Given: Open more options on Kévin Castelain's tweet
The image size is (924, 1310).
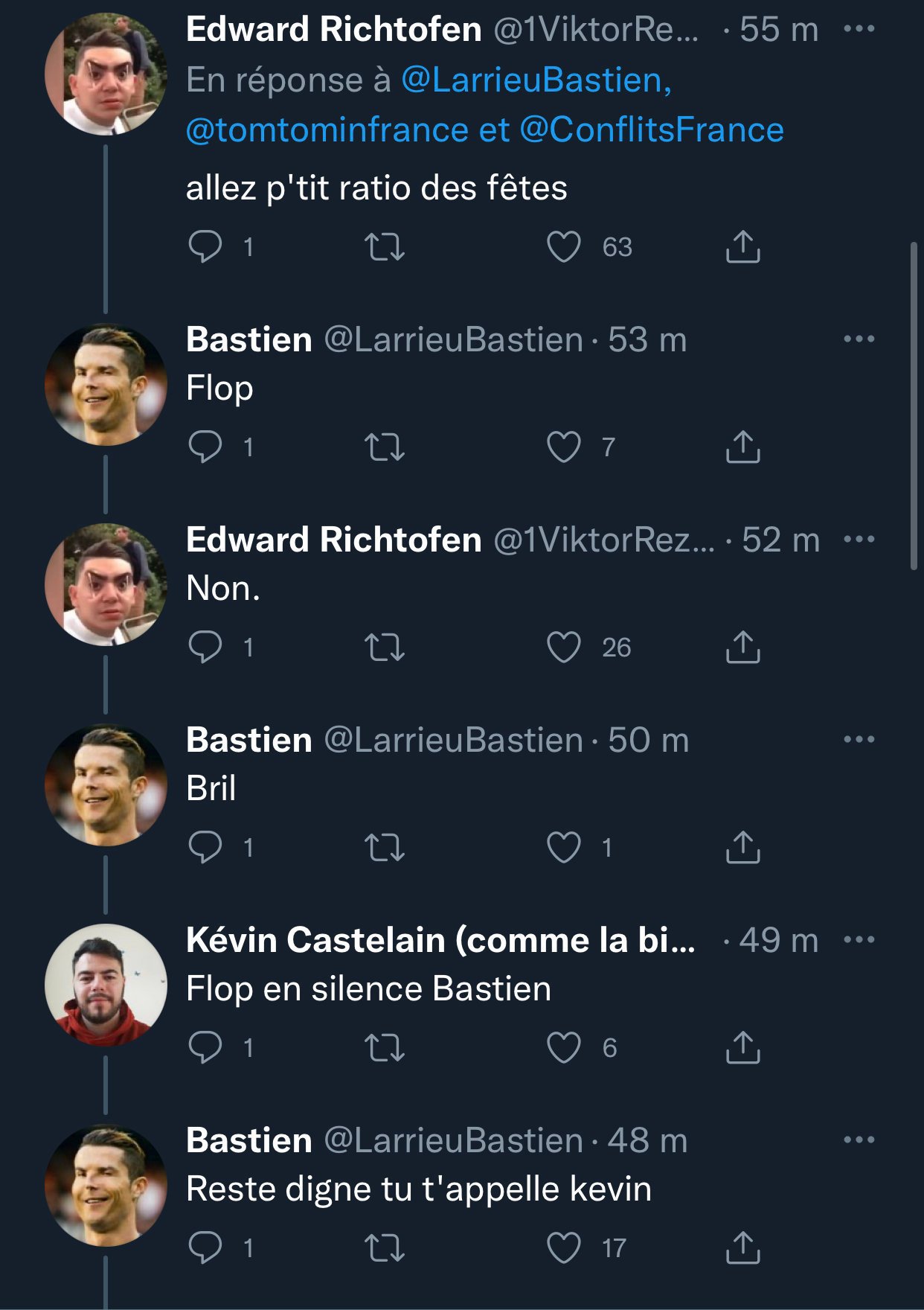Looking at the screenshot, I should (859, 940).
